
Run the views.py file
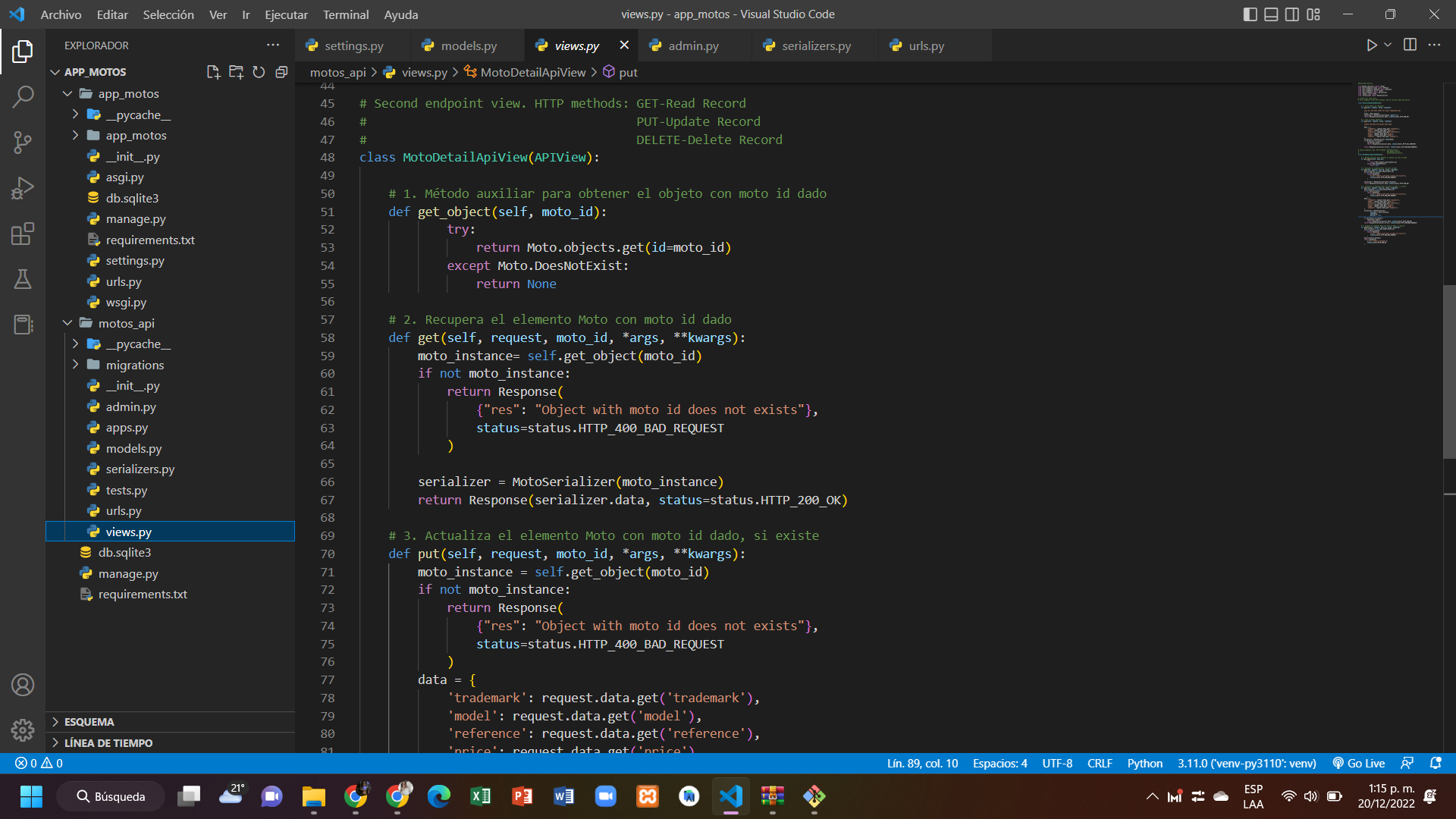click(x=1371, y=45)
